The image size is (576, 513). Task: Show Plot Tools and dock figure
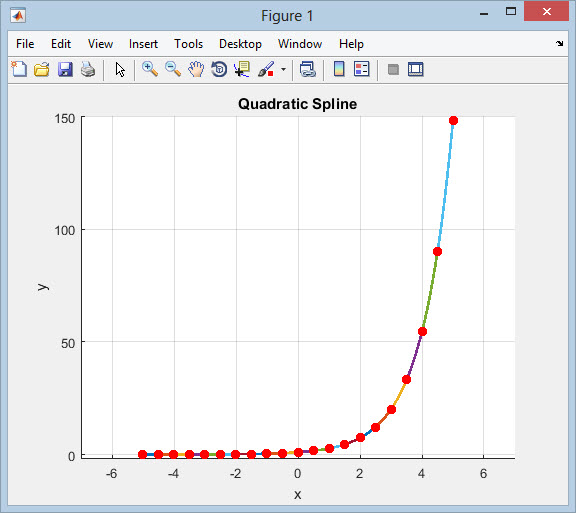click(416, 69)
